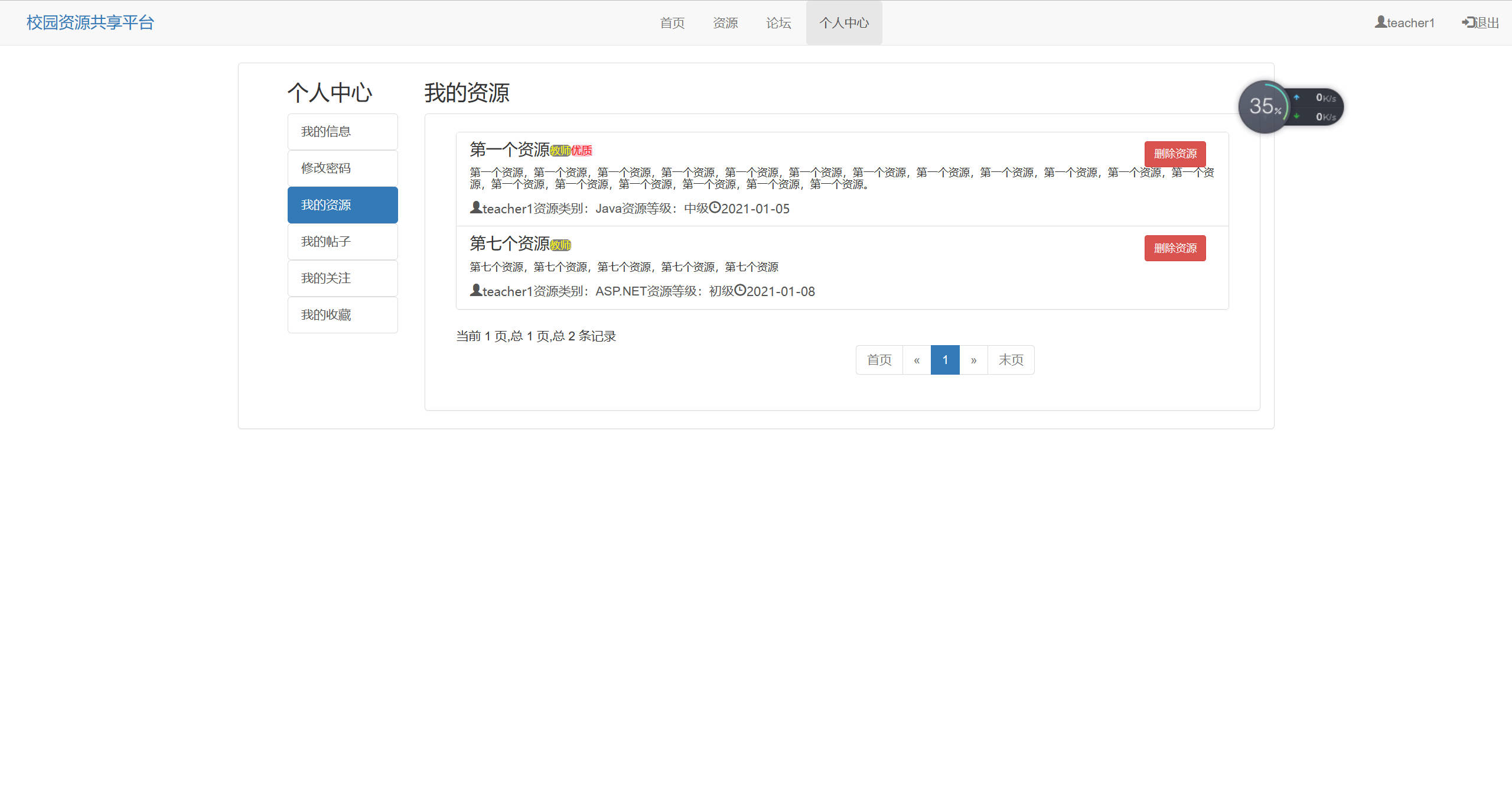This screenshot has height=812, width=1512.
Task: Click the 末页 pagination link
Action: (x=1011, y=359)
